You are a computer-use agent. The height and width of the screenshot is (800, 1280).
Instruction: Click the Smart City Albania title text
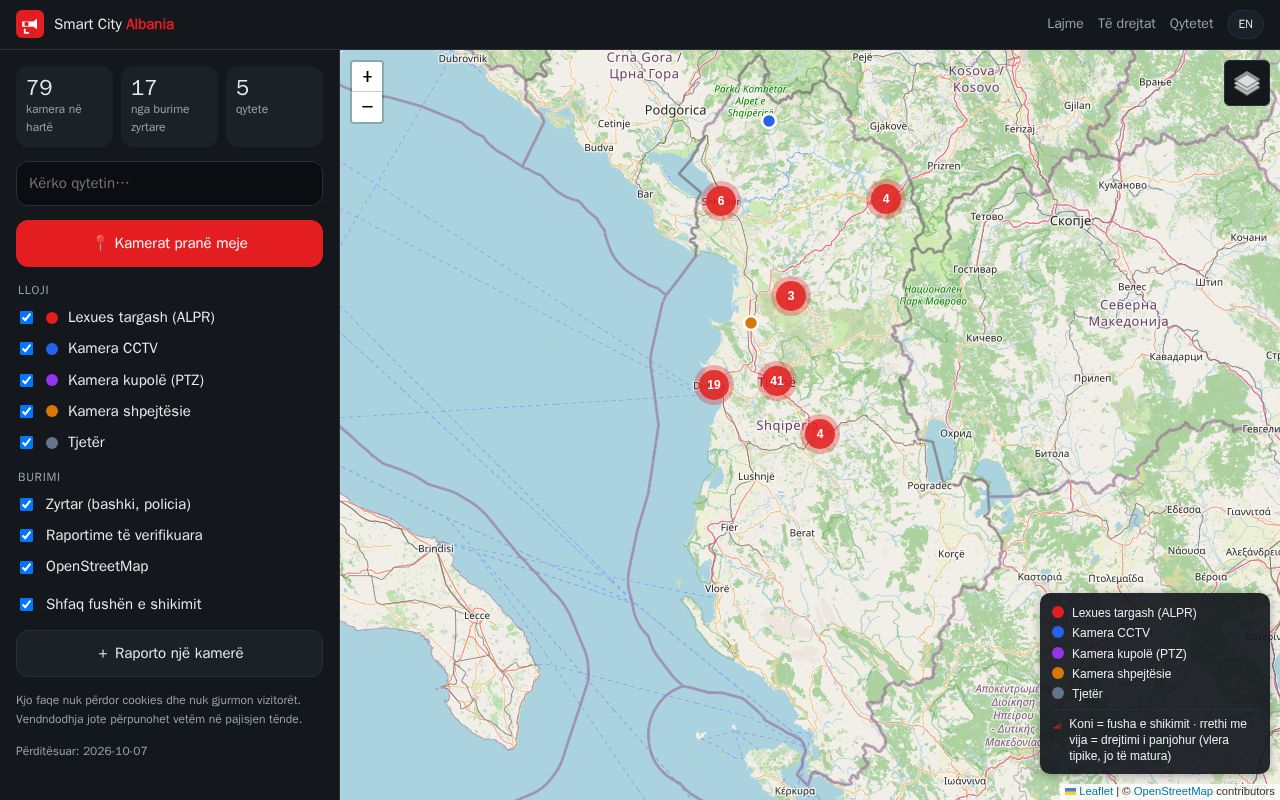tap(114, 24)
